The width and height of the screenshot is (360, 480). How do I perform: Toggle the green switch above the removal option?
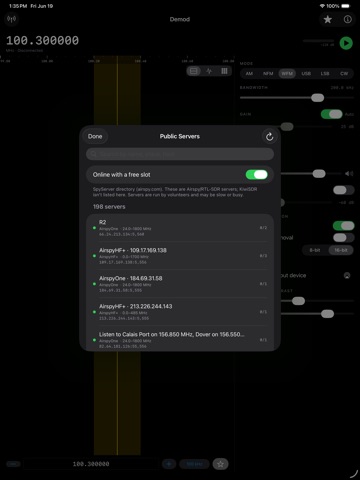(343, 226)
